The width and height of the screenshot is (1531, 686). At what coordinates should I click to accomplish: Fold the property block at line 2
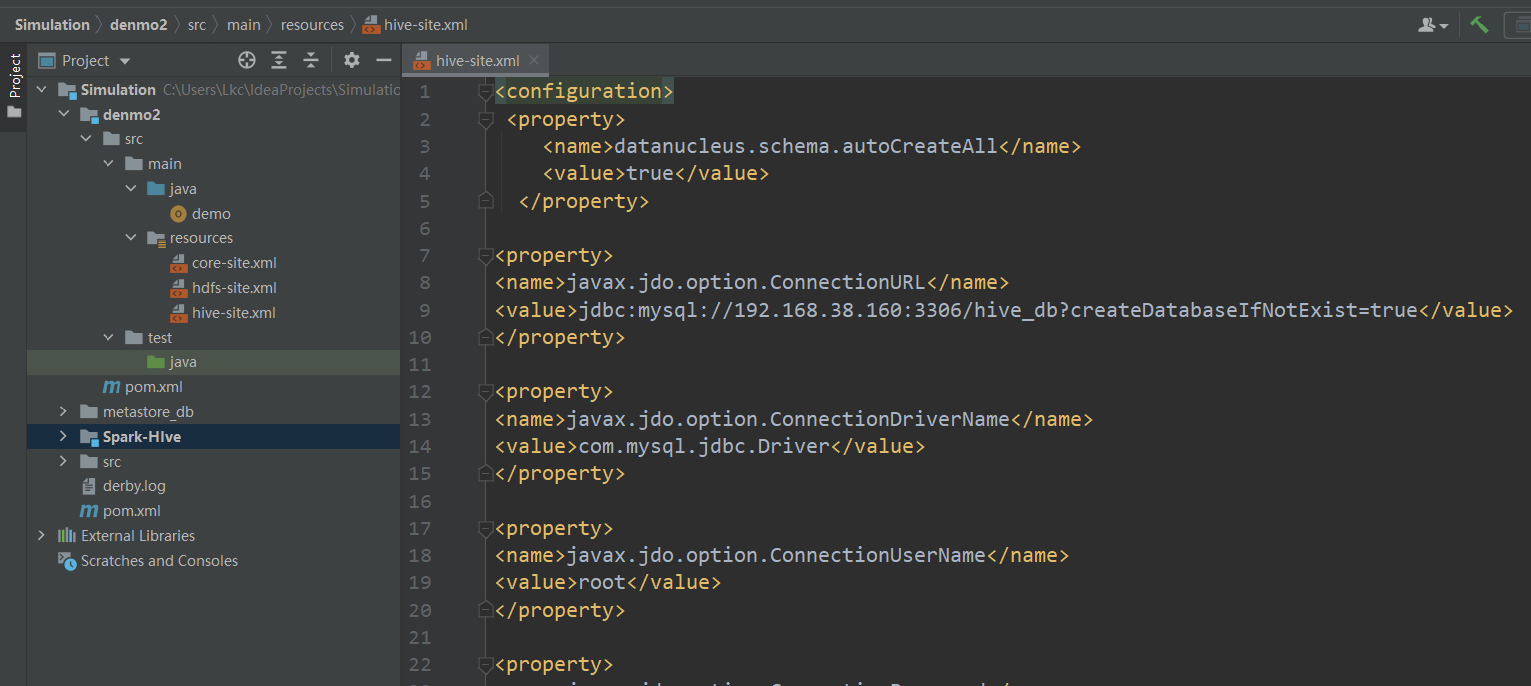click(x=486, y=119)
